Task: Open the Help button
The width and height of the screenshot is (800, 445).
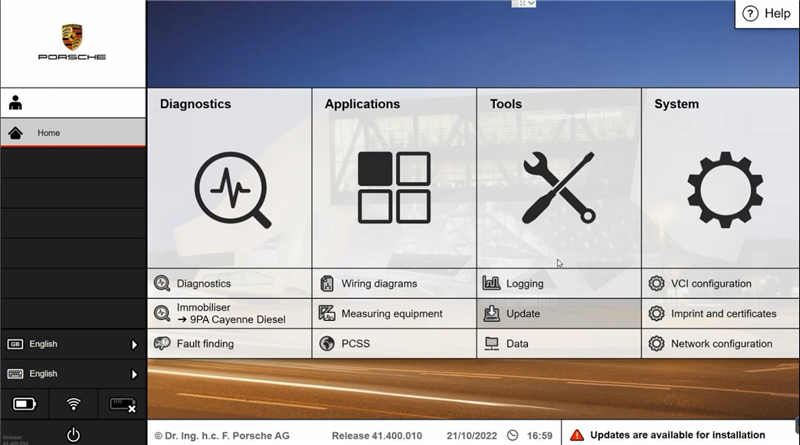Action: click(767, 13)
